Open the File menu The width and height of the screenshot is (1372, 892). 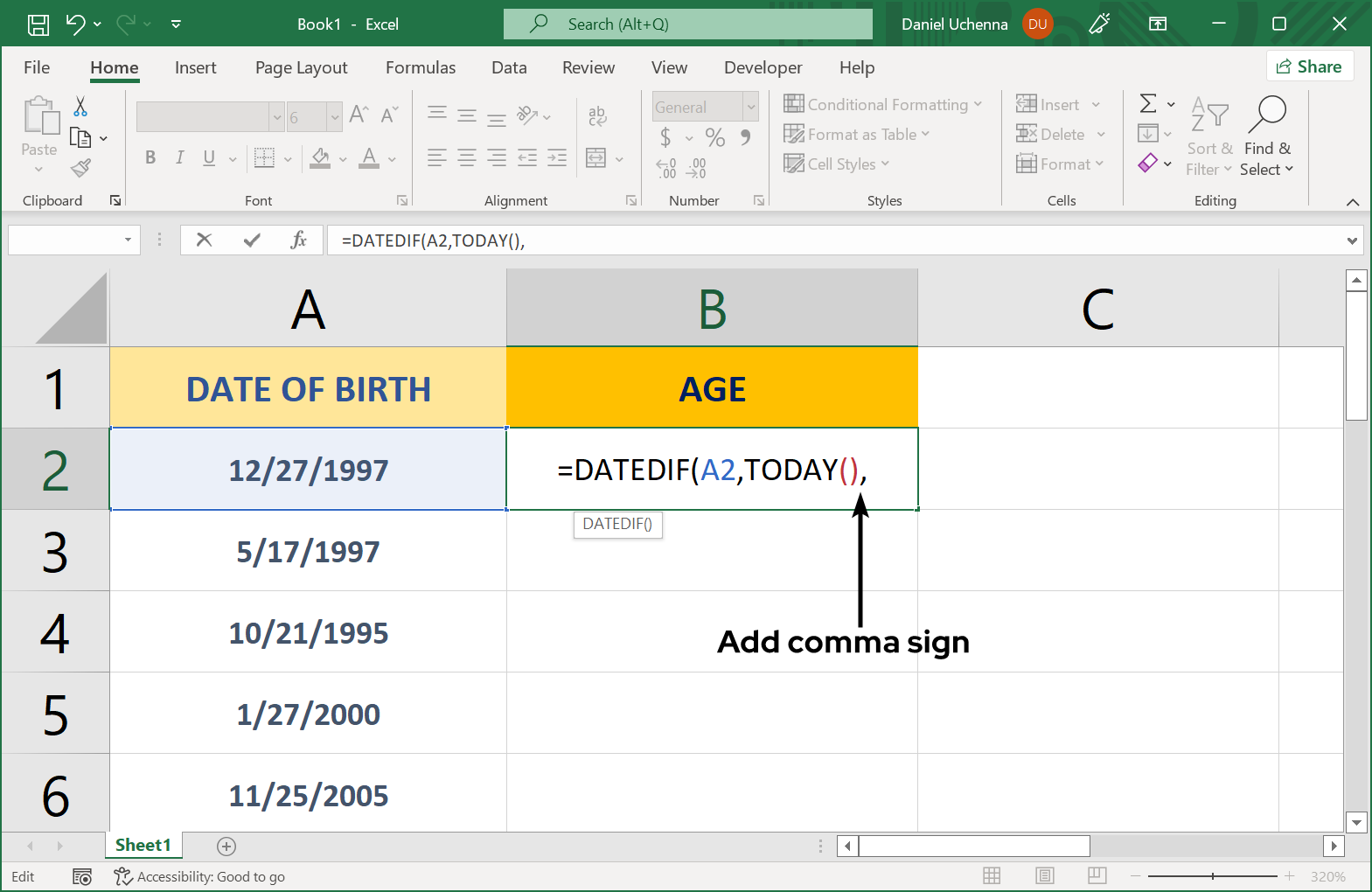coord(37,67)
